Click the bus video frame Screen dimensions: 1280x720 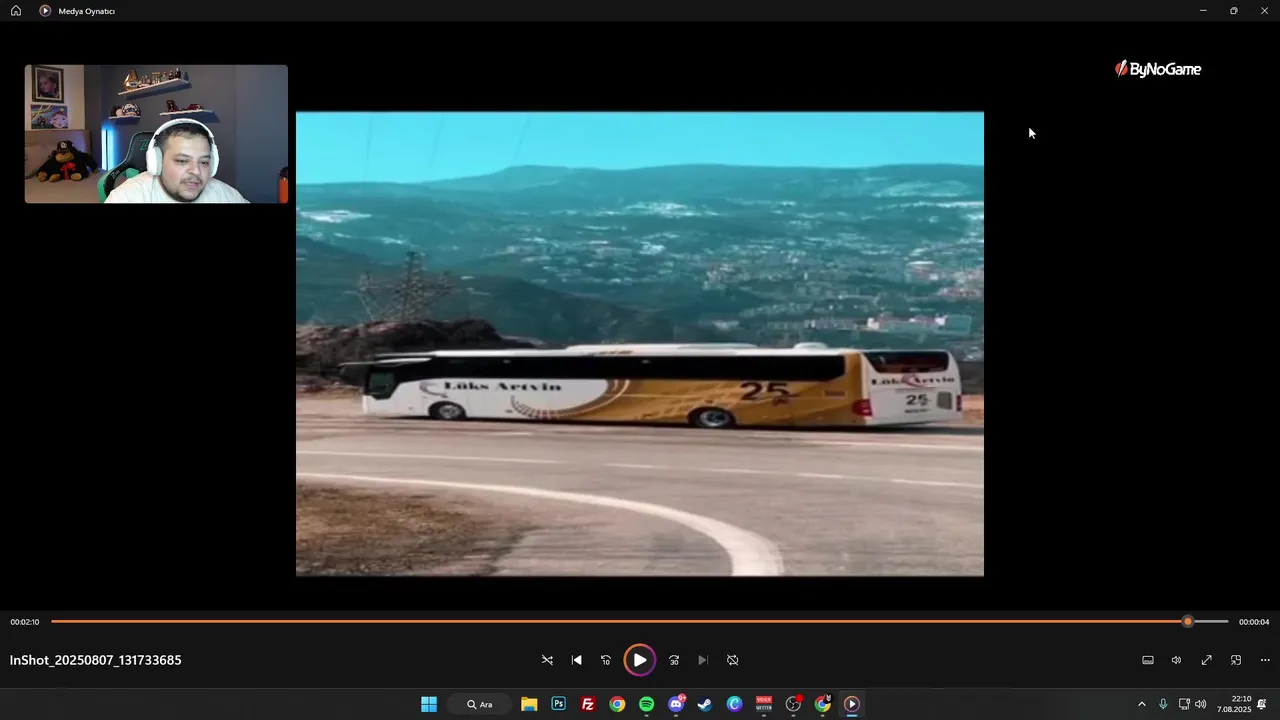click(x=640, y=343)
